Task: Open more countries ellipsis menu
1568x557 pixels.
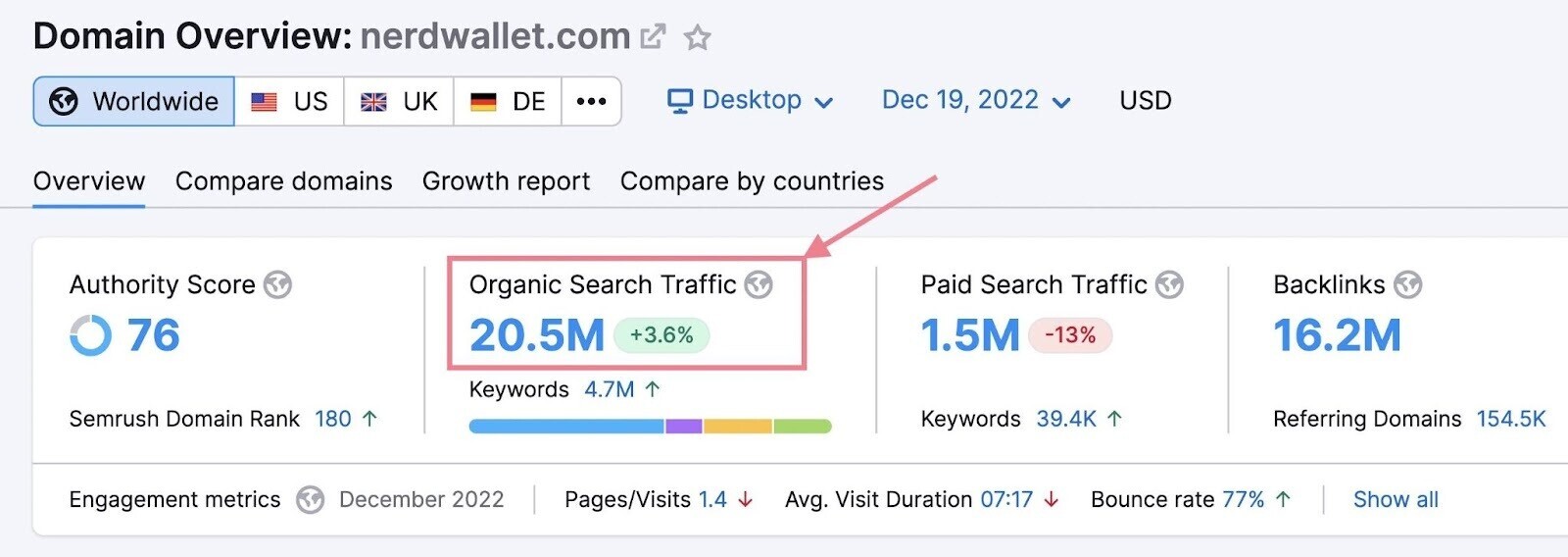Action: pyautogui.click(x=591, y=101)
